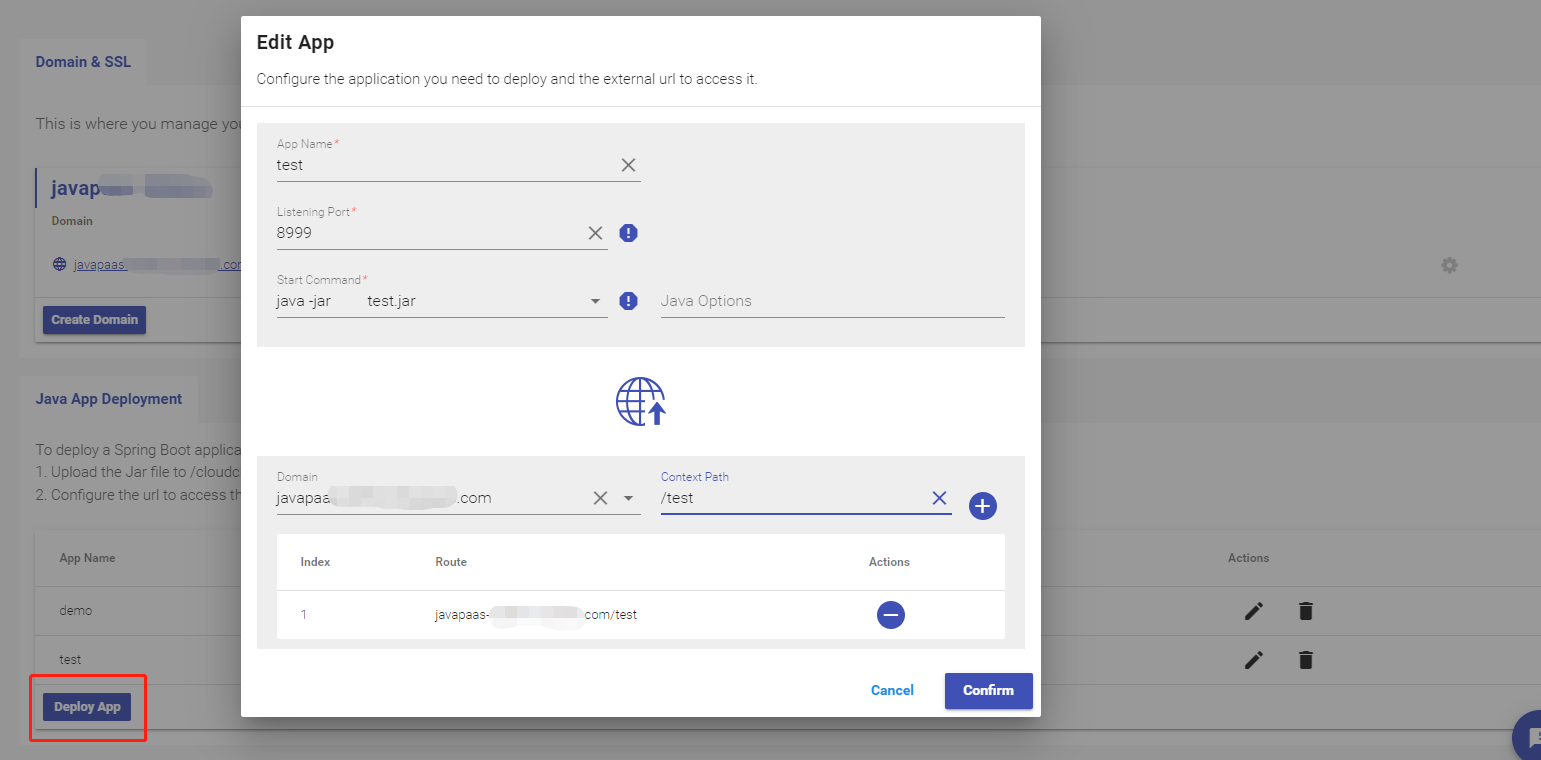
Task: Add the context path route with the plus icon
Action: coord(982,506)
